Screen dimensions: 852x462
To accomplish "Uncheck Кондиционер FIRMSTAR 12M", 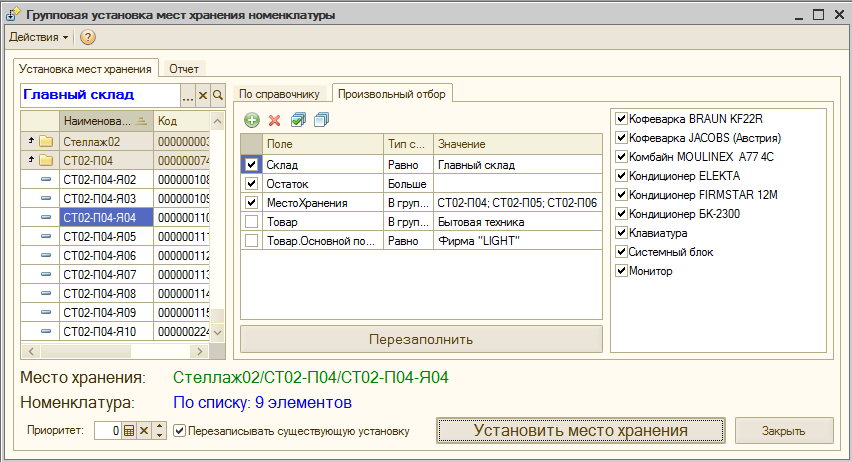I will (x=622, y=195).
